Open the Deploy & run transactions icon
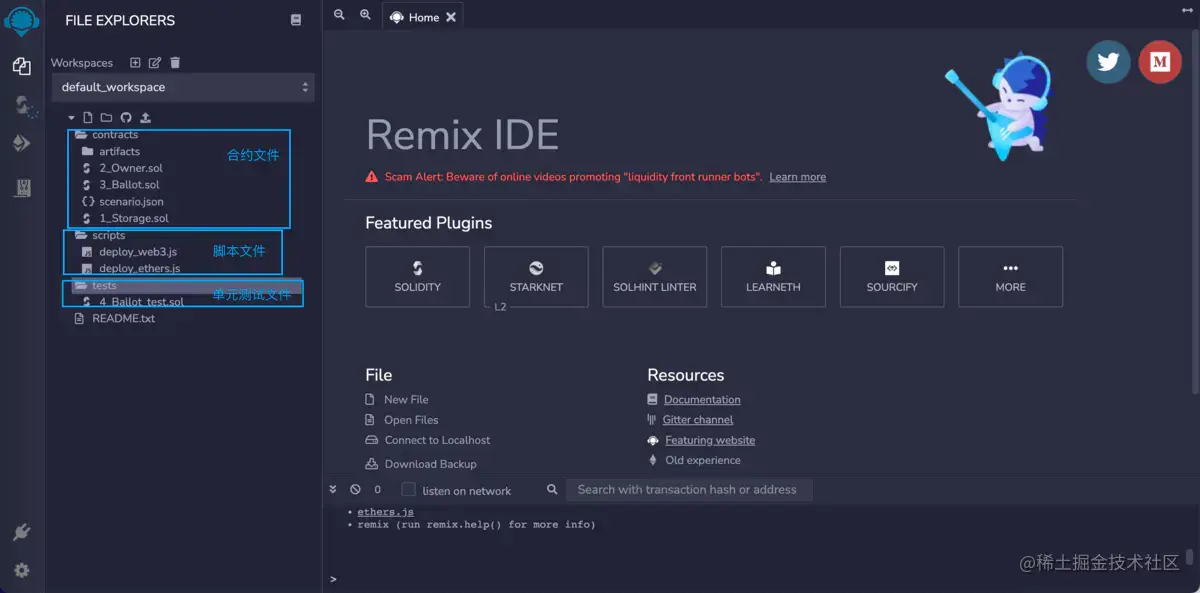1200x593 pixels. pos(21,144)
